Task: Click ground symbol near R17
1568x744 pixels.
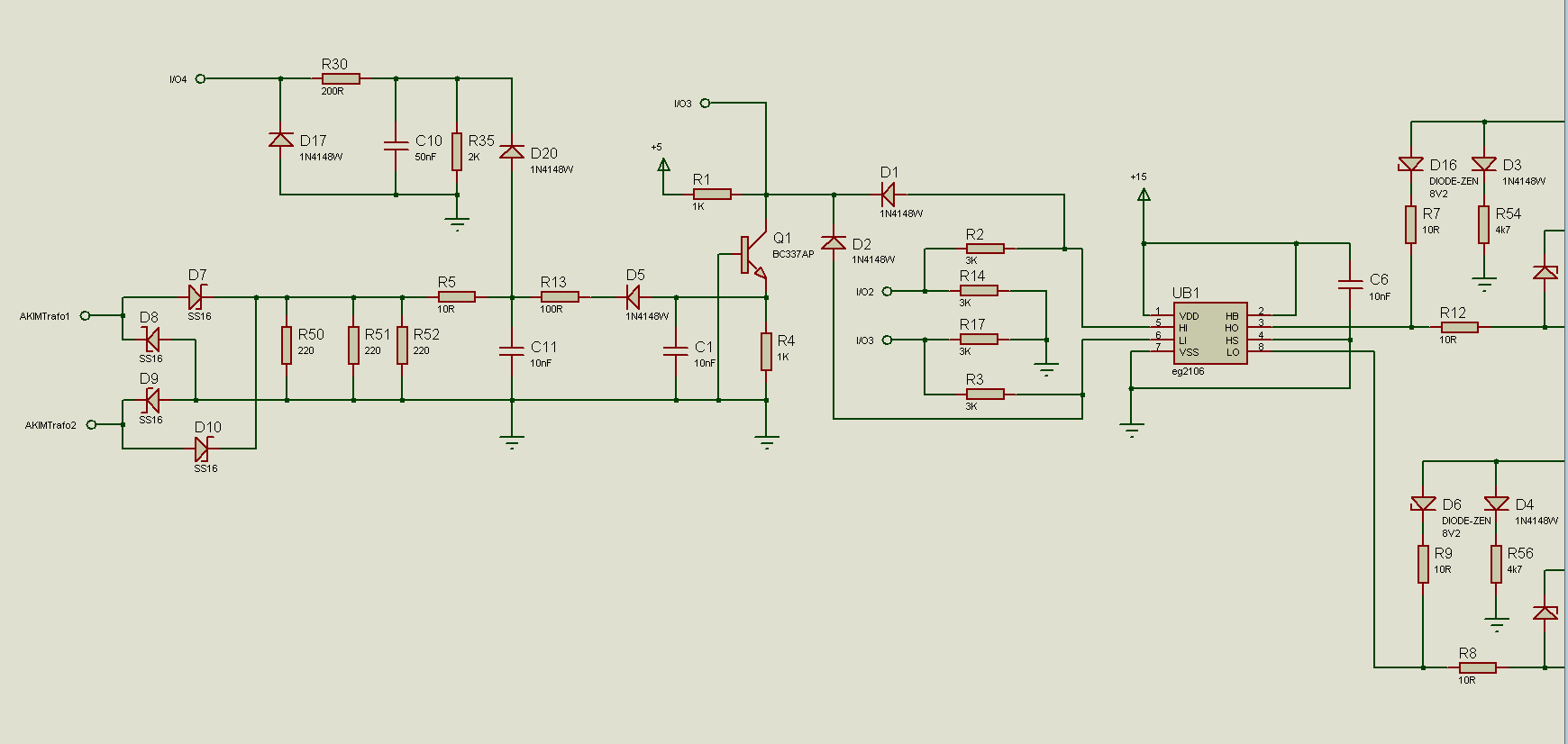Action: click(1046, 369)
